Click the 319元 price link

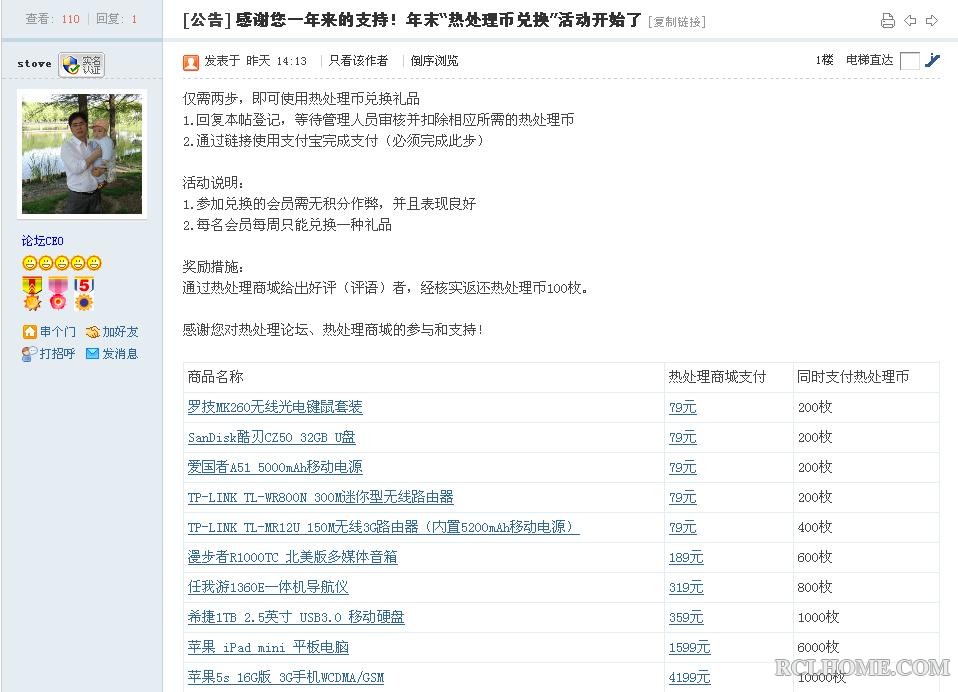686,587
